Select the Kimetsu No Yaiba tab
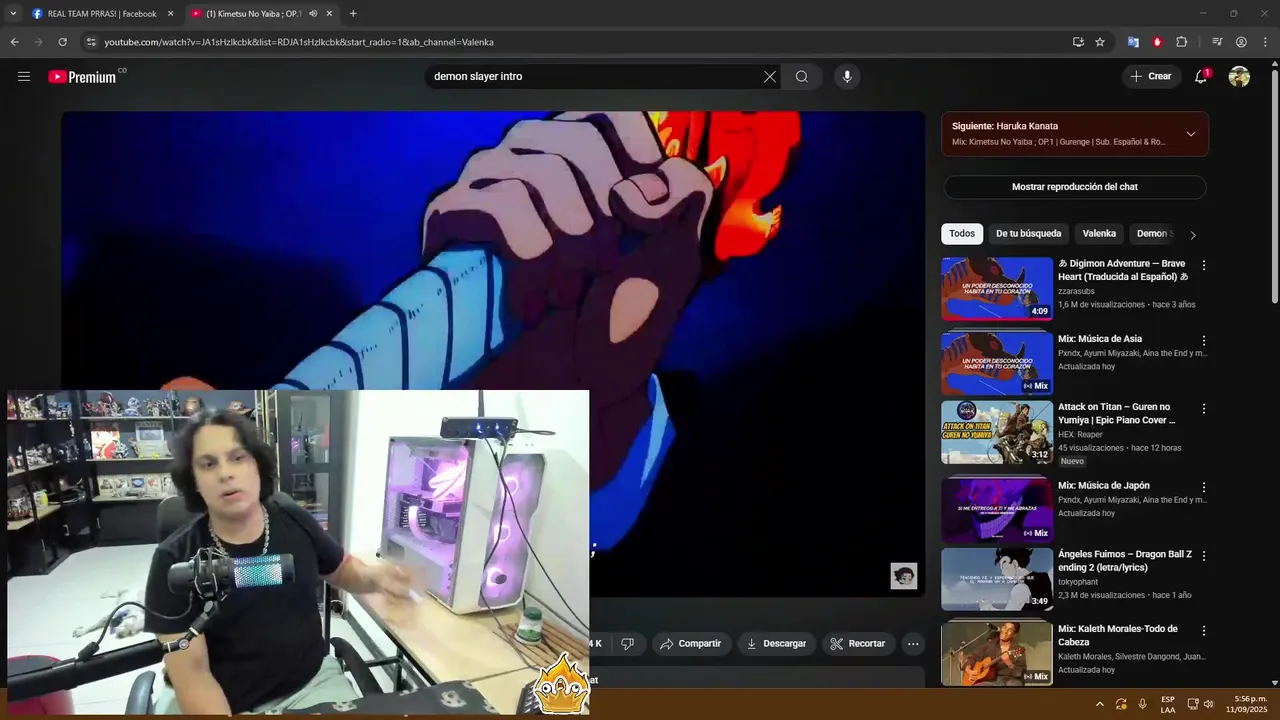Screen dimensions: 1280x720 tap(262, 14)
